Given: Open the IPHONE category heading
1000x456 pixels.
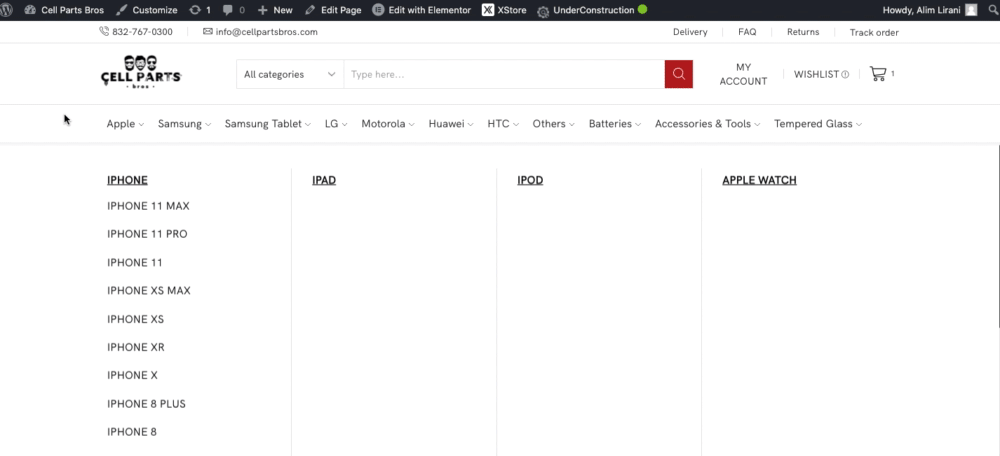Looking at the screenshot, I should [128, 180].
